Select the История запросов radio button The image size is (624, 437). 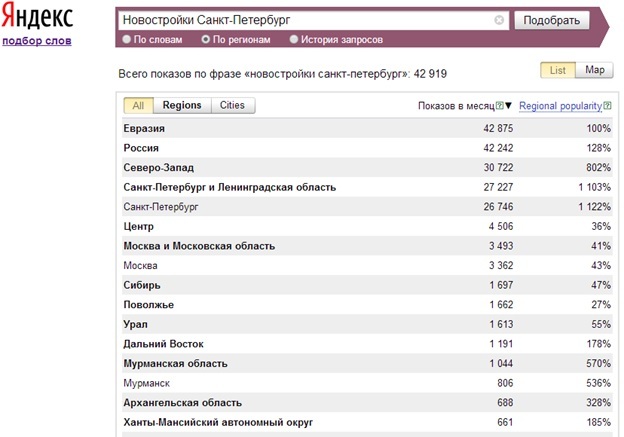coord(294,39)
